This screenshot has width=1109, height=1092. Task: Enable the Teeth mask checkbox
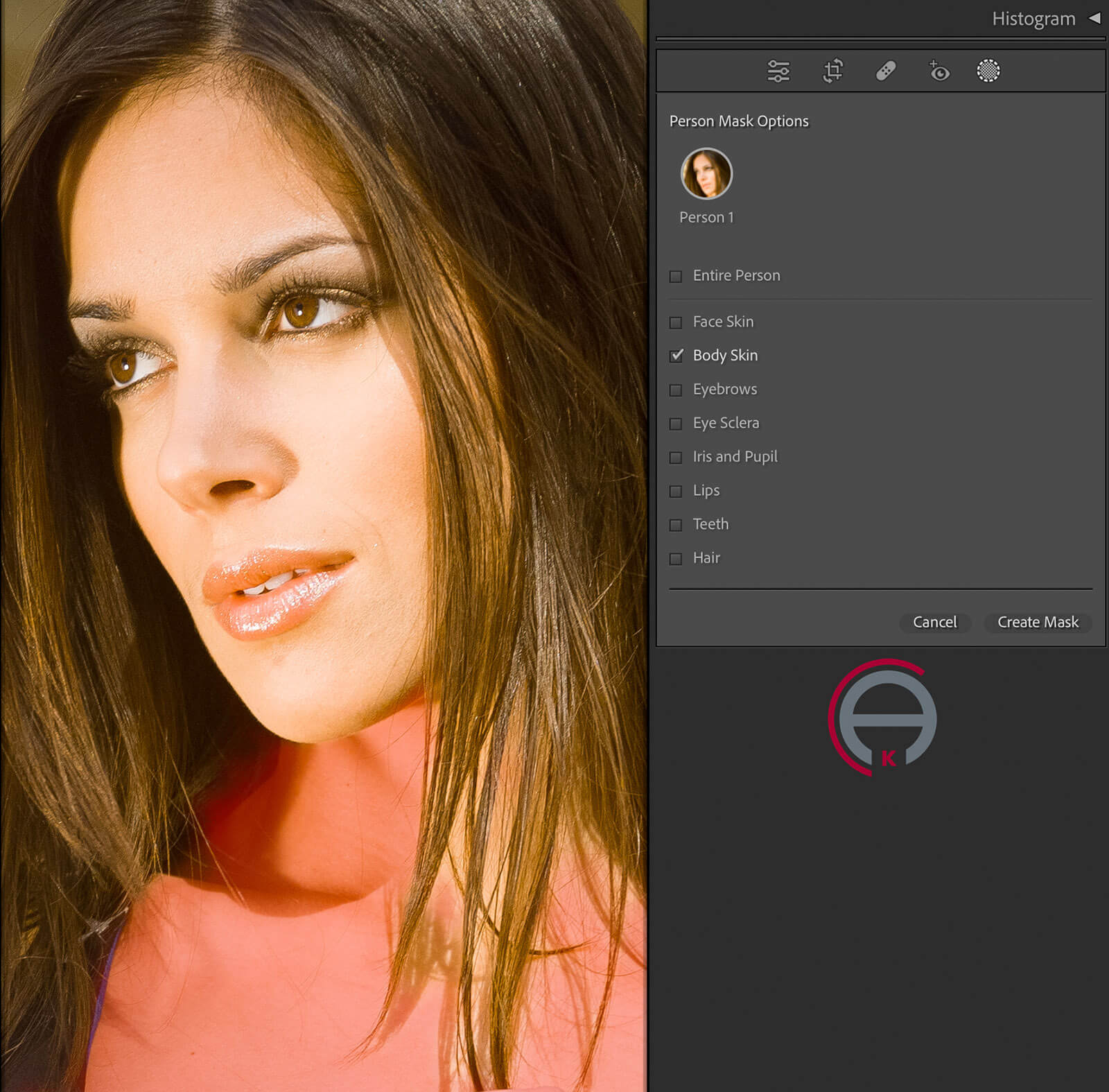tap(676, 525)
